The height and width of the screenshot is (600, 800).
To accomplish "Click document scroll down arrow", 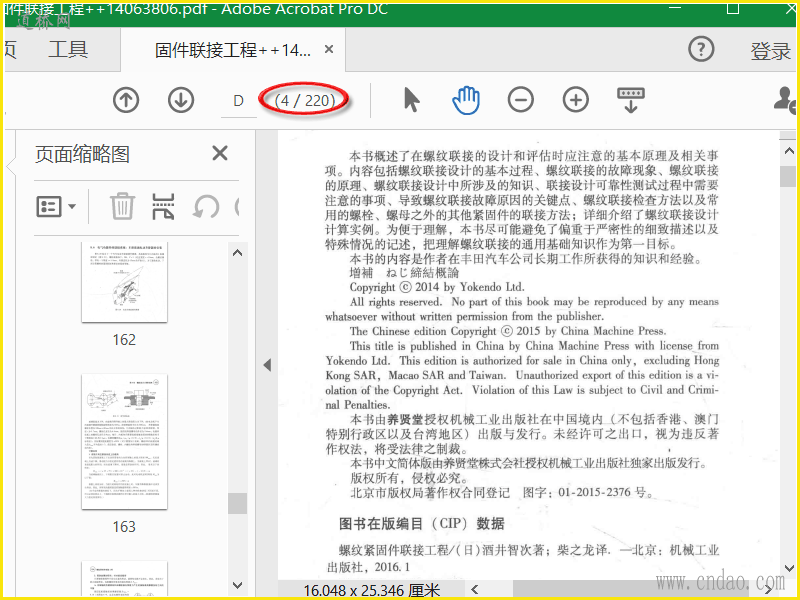I will (x=789, y=567).
